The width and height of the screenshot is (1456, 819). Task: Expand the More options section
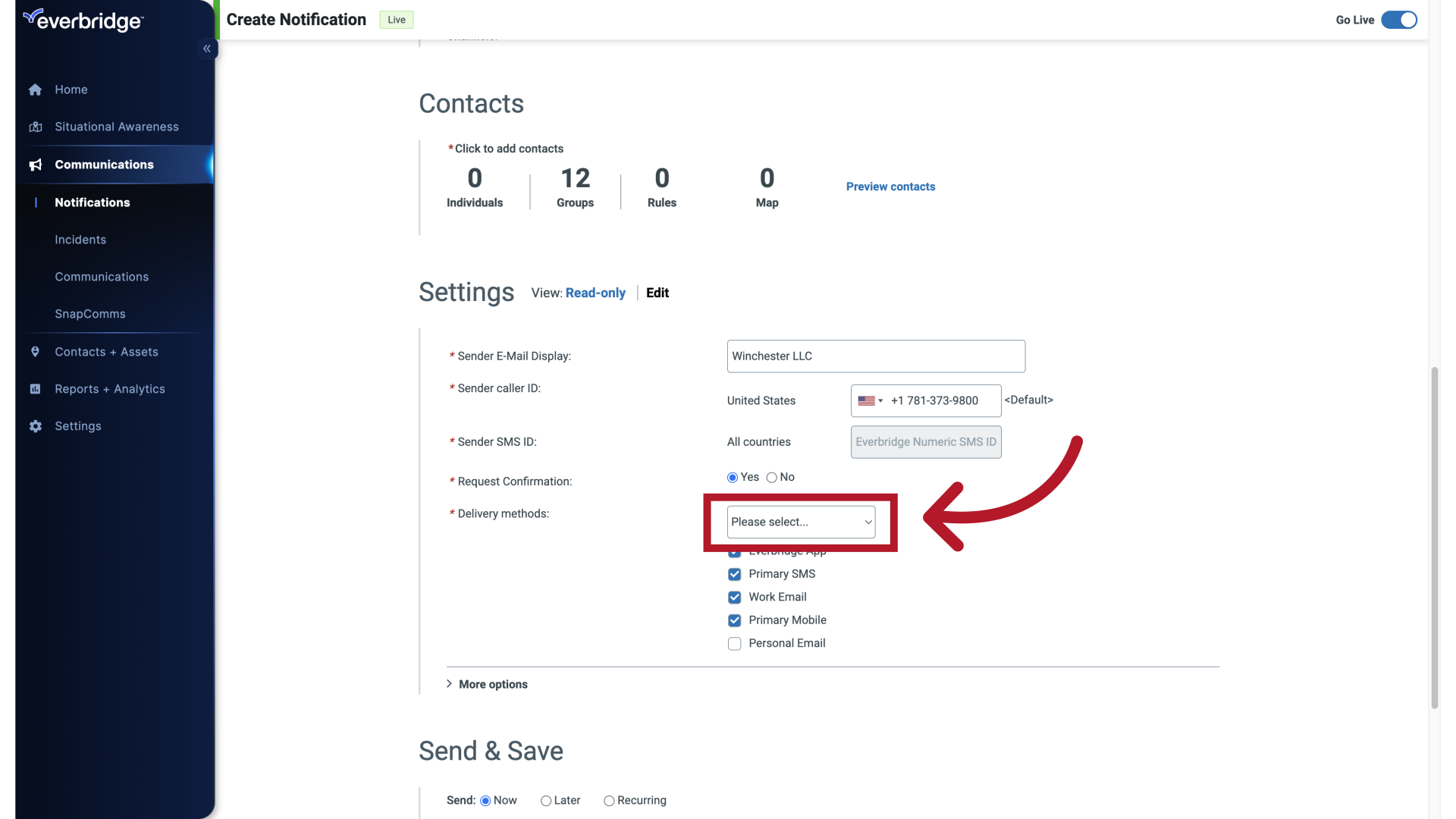(493, 684)
